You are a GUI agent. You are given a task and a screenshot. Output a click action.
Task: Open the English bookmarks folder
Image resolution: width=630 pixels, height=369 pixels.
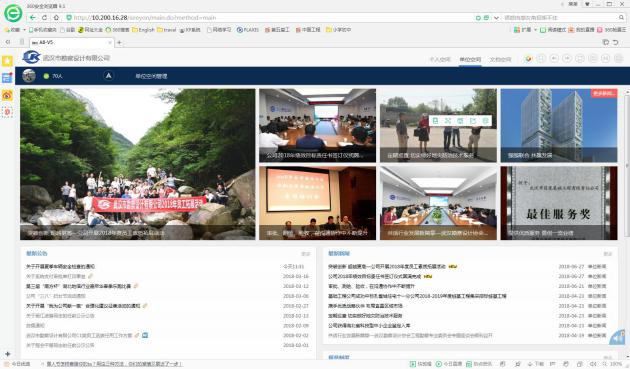pos(143,30)
